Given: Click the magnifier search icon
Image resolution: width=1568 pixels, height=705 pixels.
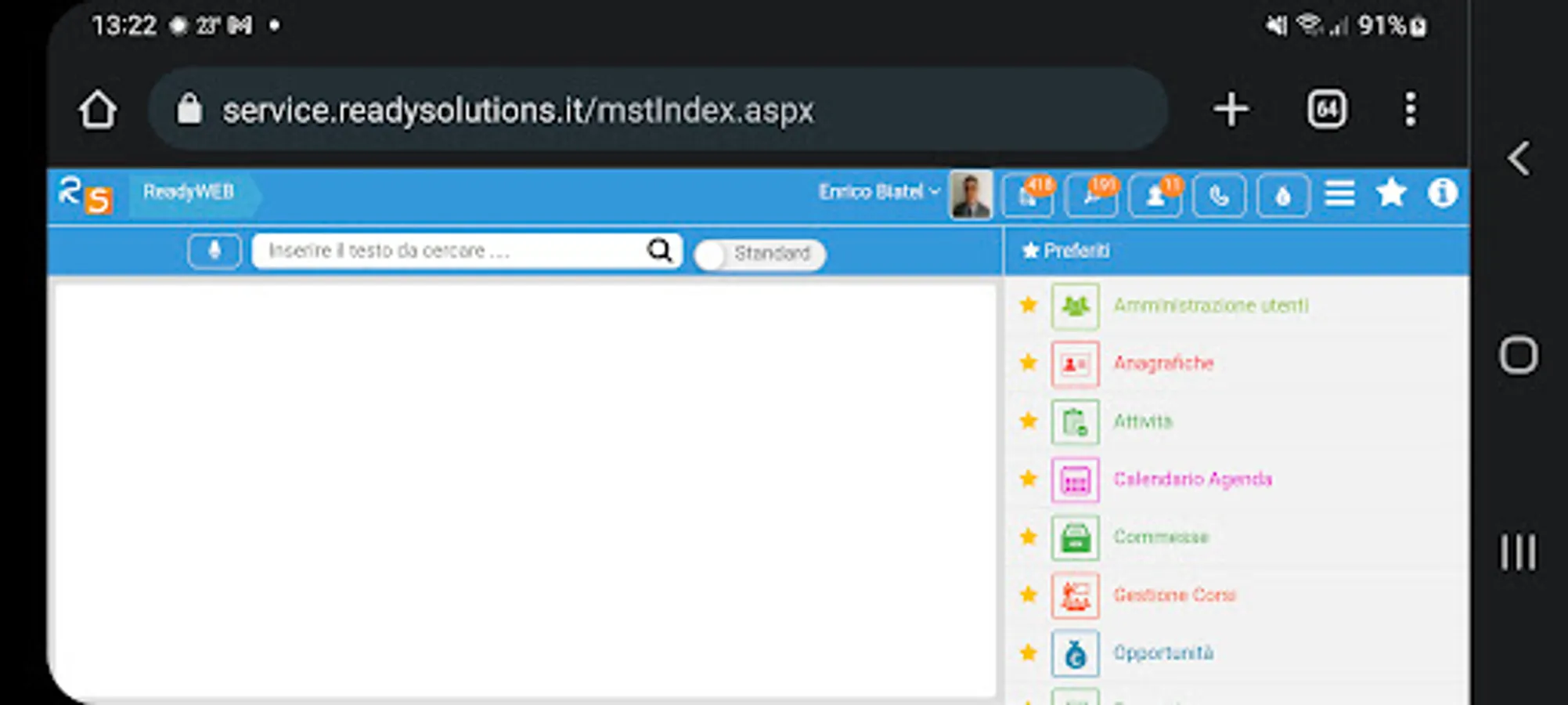Looking at the screenshot, I should click(x=659, y=251).
